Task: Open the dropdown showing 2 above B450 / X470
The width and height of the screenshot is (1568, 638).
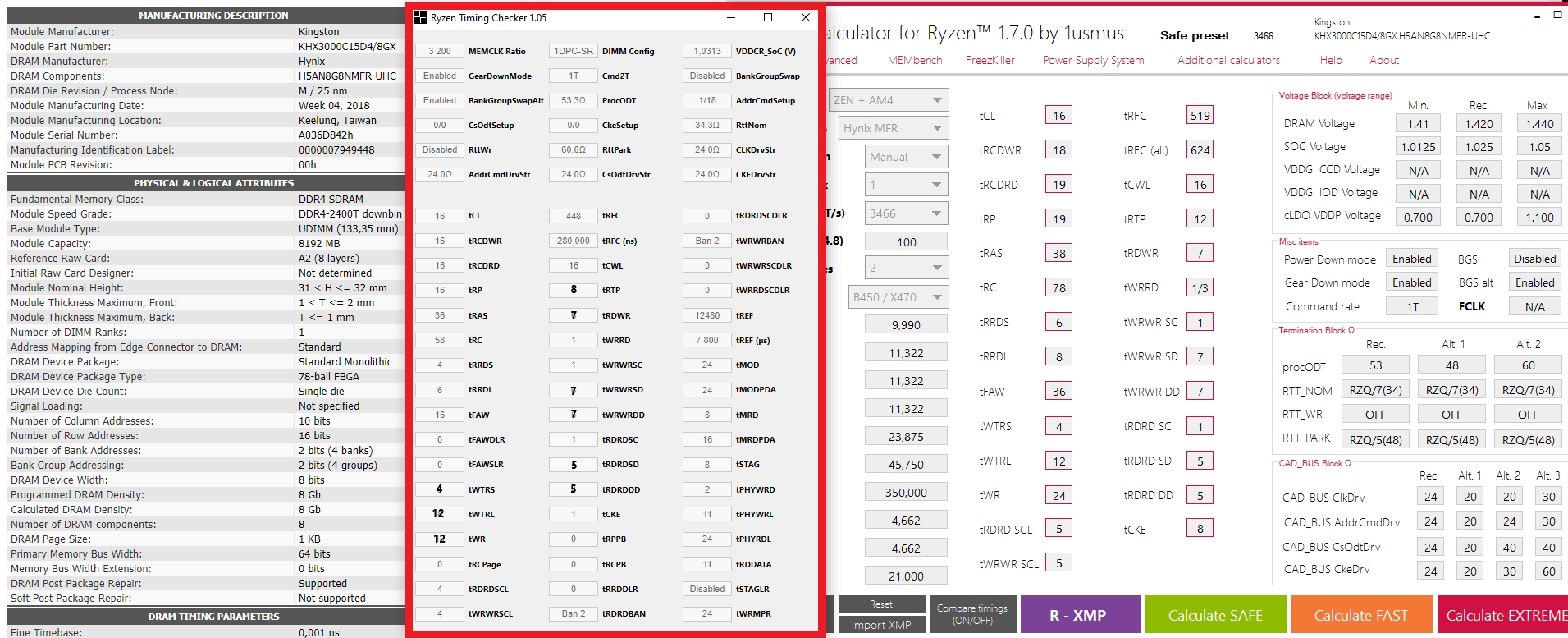Action: (x=907, y=268)
